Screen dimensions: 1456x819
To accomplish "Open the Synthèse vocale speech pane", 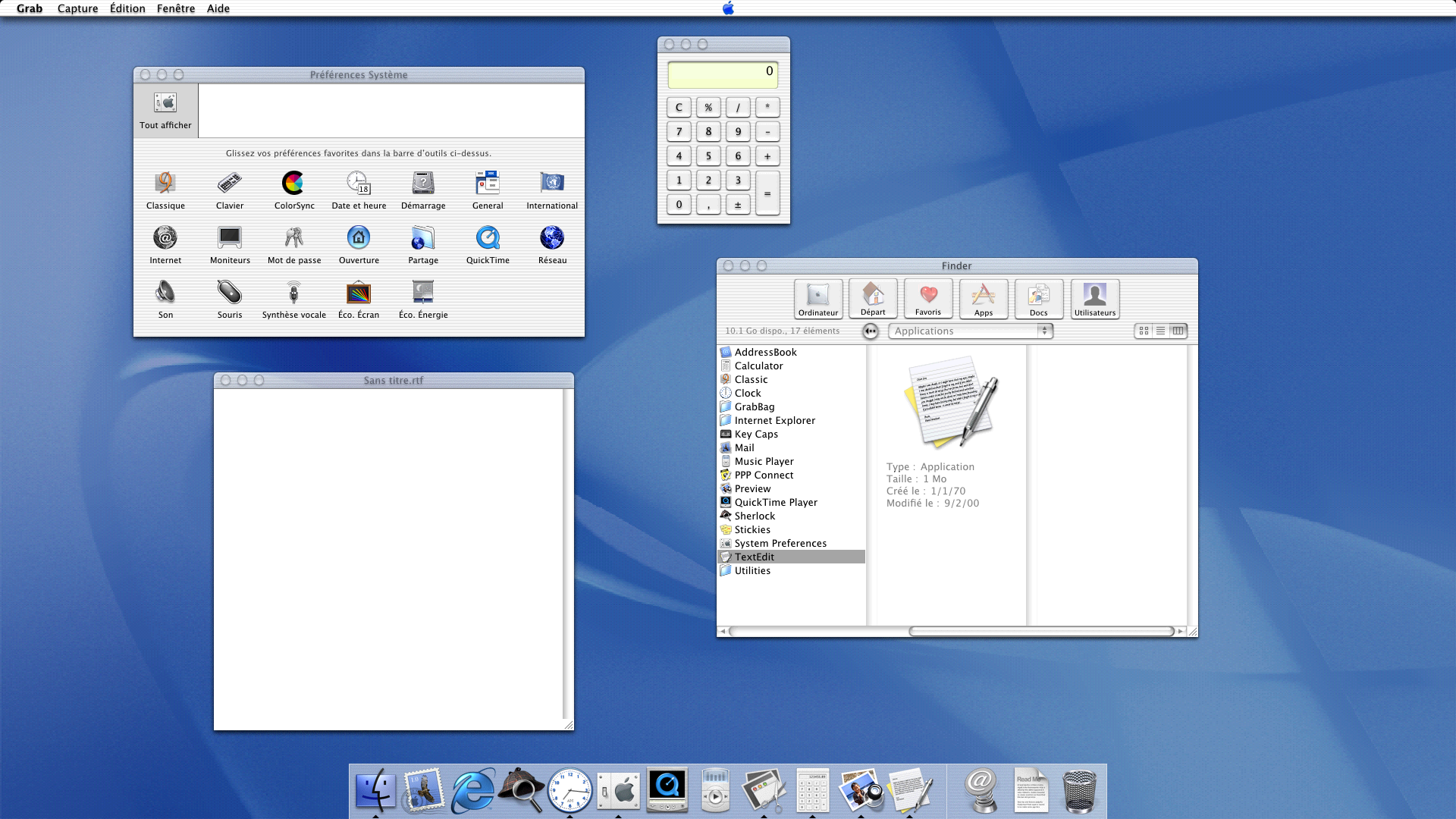I will [294, 299].
